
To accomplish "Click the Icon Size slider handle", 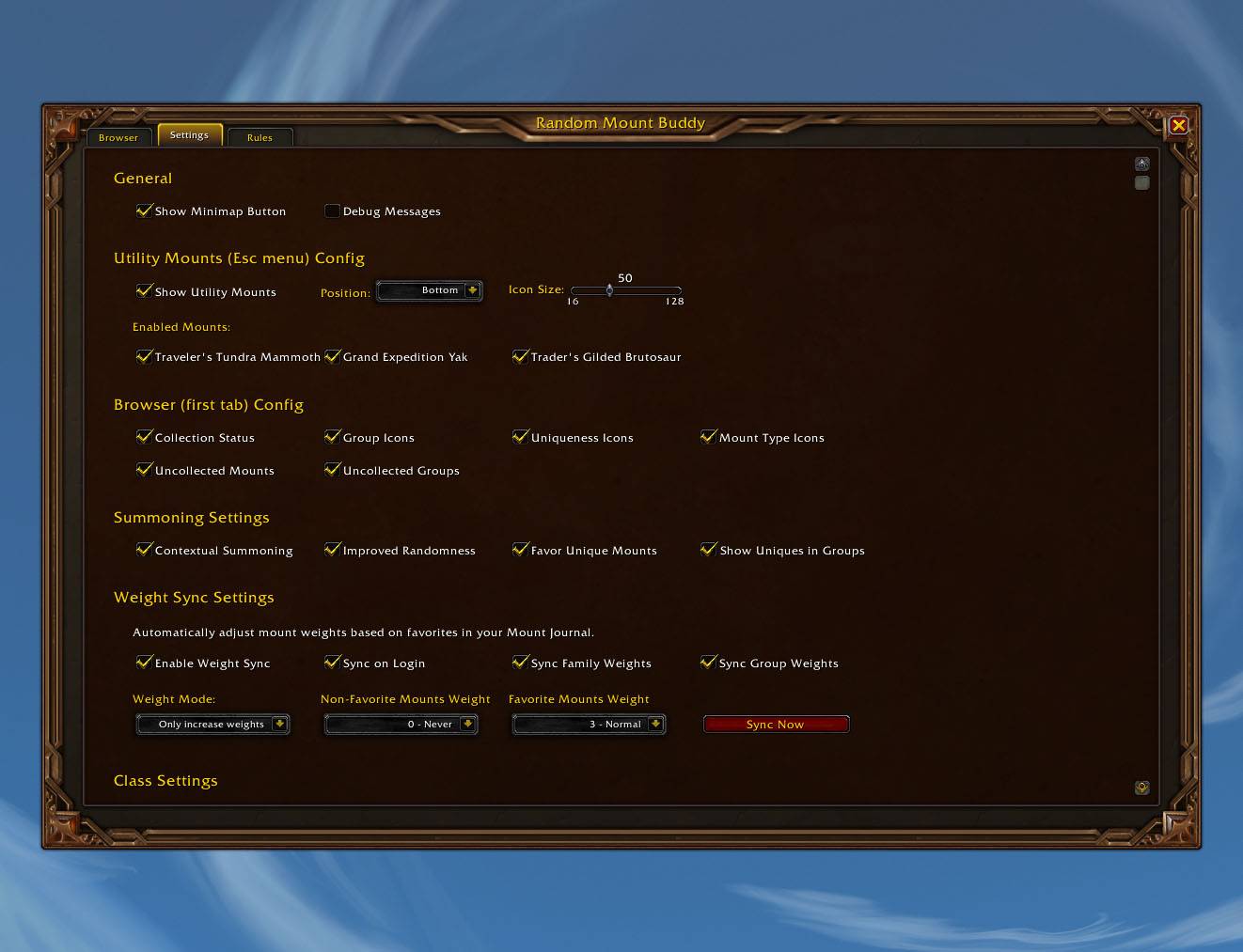I will tap(609, 290).
